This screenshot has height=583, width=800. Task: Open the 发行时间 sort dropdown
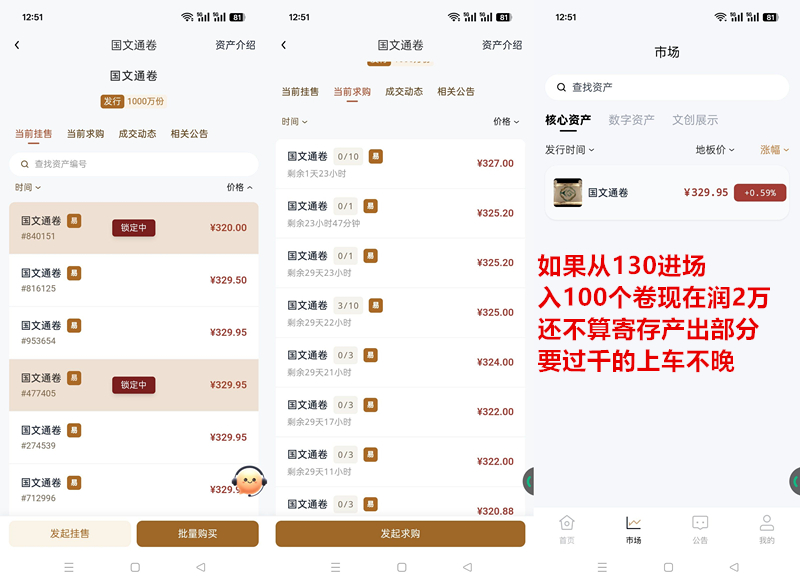point(569,149)
